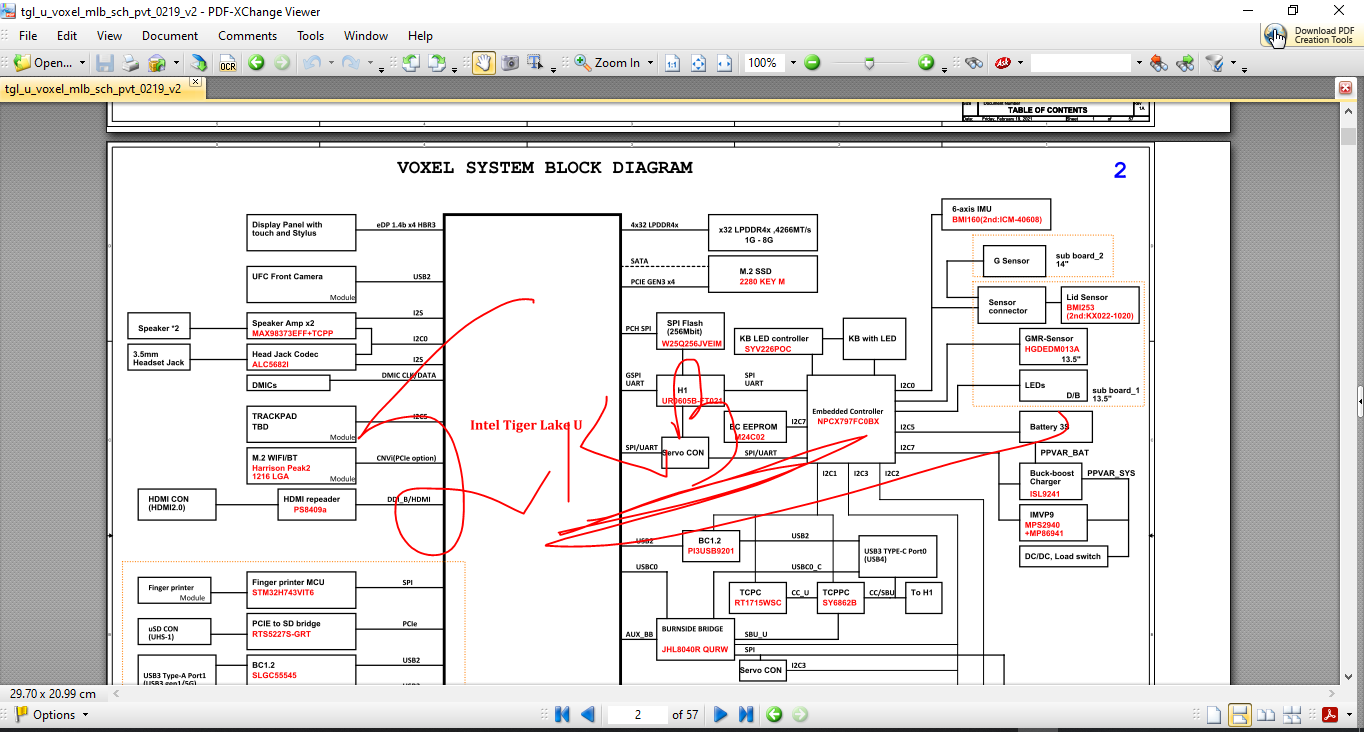
Task: Select the Select Text tool
Action: point(535,62)
